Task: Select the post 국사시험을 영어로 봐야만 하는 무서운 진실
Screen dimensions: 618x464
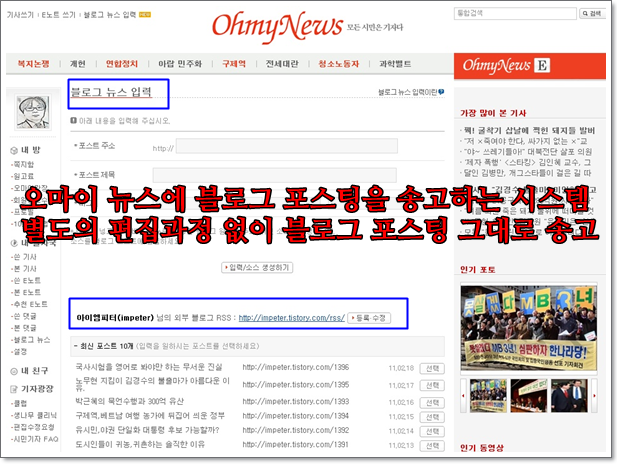Action: 432,369
